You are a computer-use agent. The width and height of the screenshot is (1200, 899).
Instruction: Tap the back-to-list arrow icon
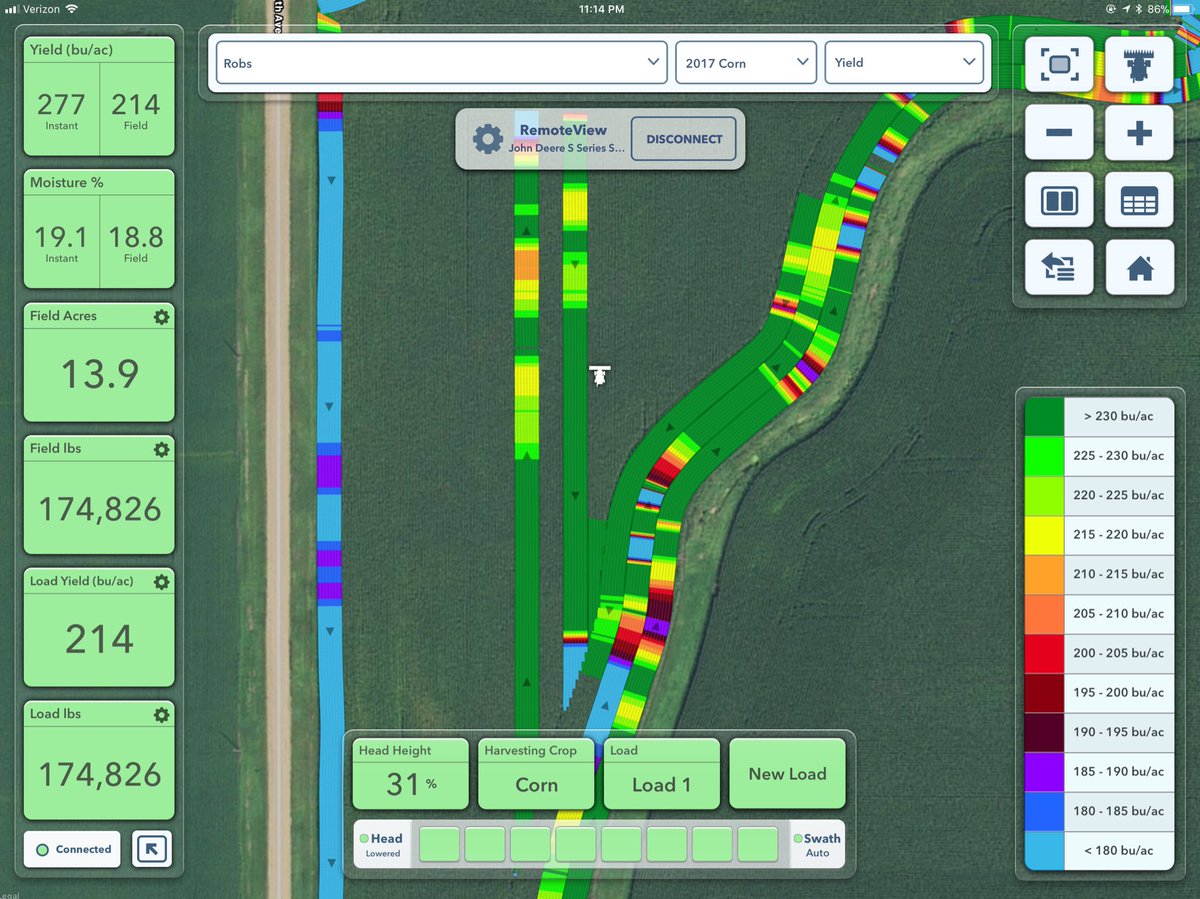pyautogui.click(x=1059, y=268)
